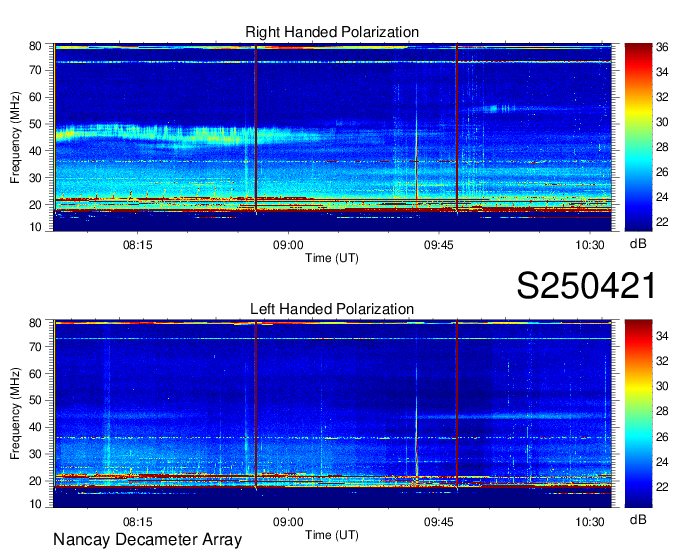Click the 22 dB label on the top colorbar
This screenshot has width=680, height=552.
click(x=662, y=222)
